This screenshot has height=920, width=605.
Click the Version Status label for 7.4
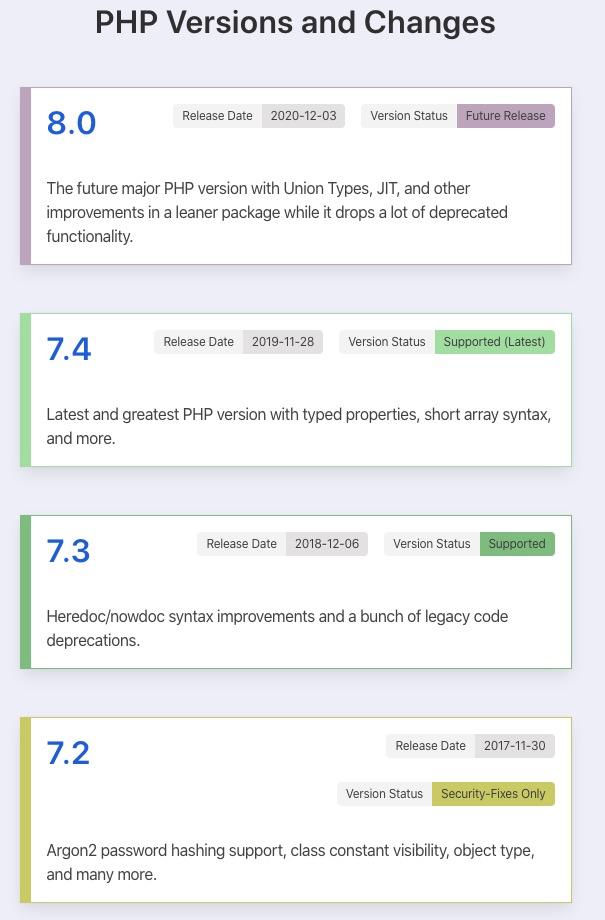pyautogui.click(x=387, y=342)
